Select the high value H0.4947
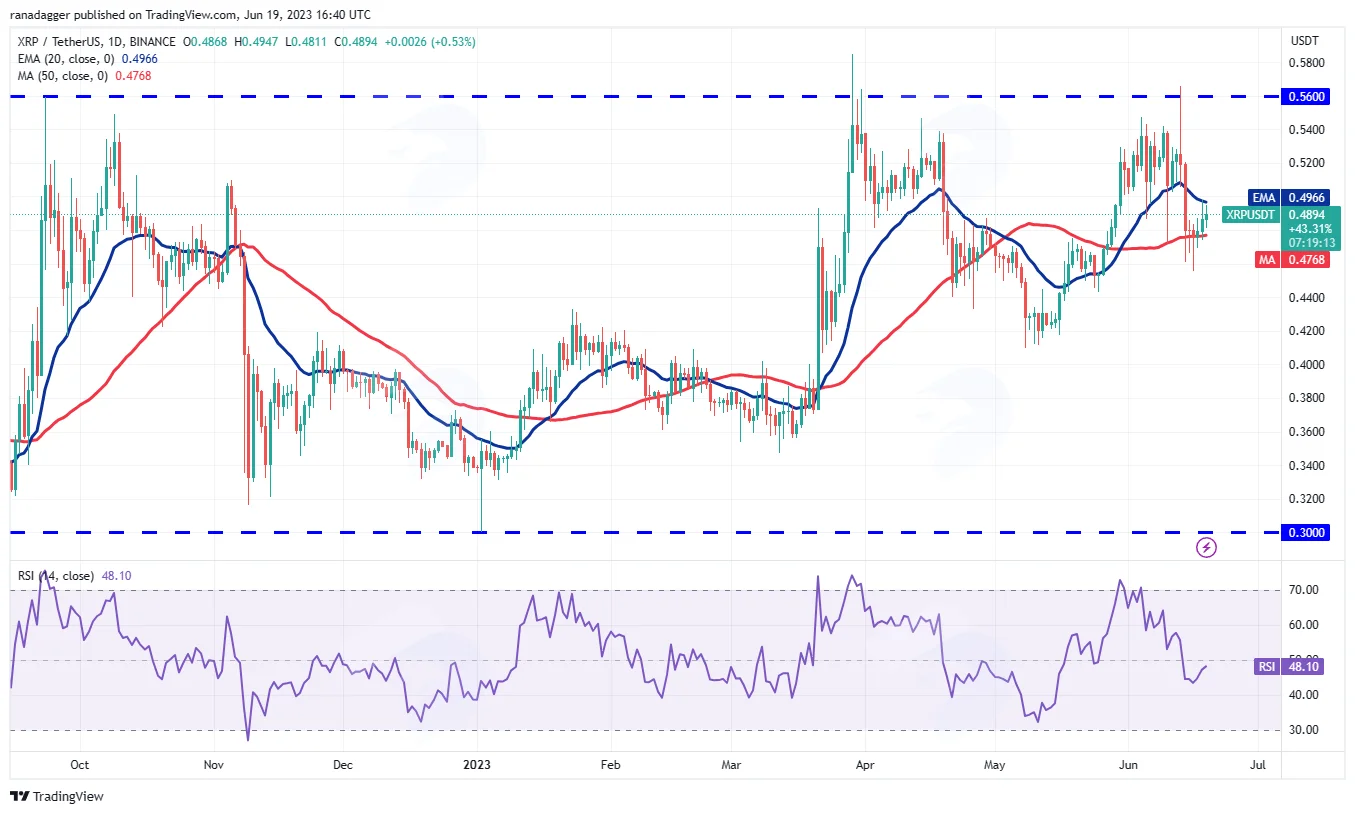 [x=257, y=42]
